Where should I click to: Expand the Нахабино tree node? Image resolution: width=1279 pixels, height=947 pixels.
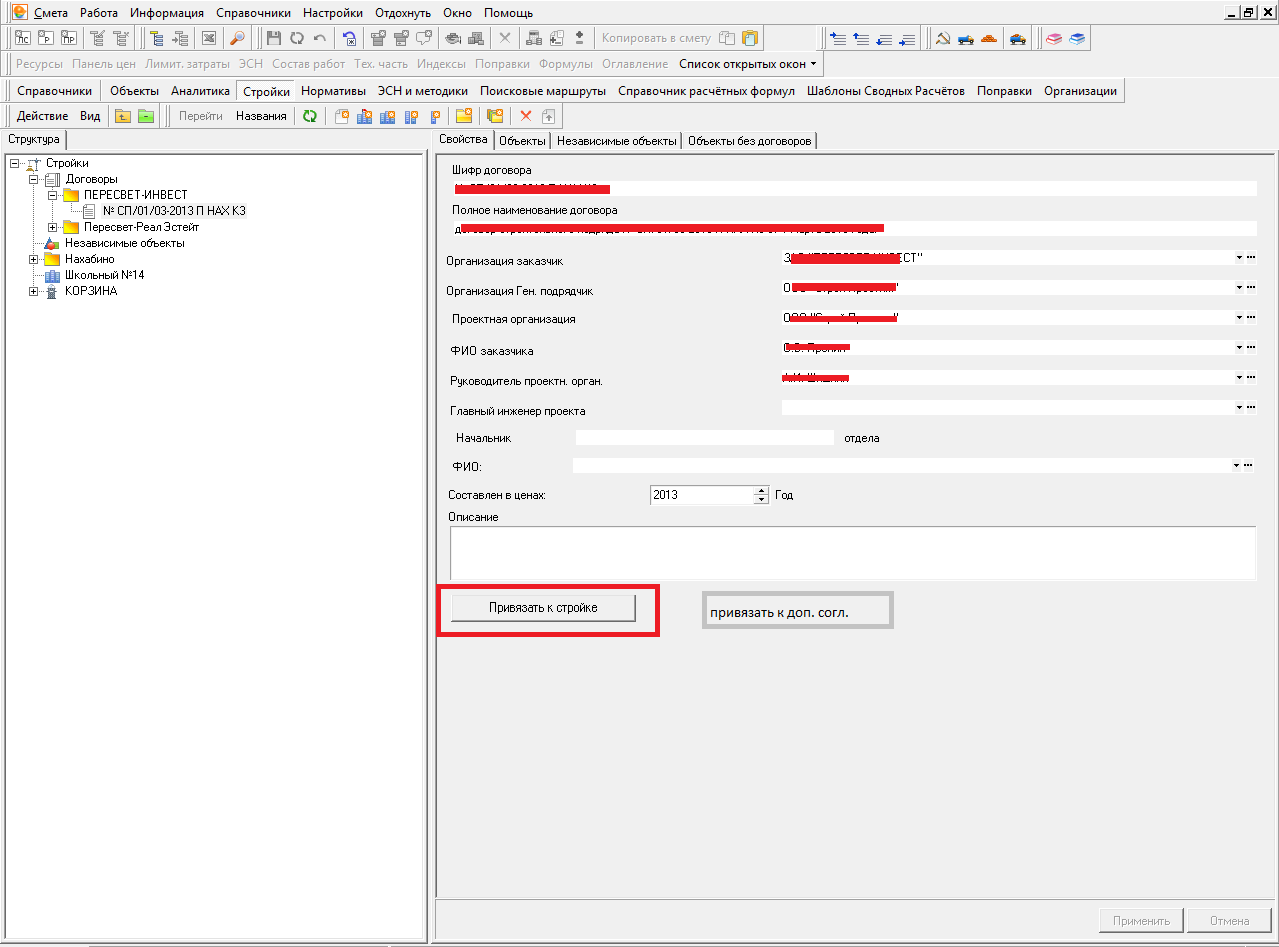tap(33, 259)
